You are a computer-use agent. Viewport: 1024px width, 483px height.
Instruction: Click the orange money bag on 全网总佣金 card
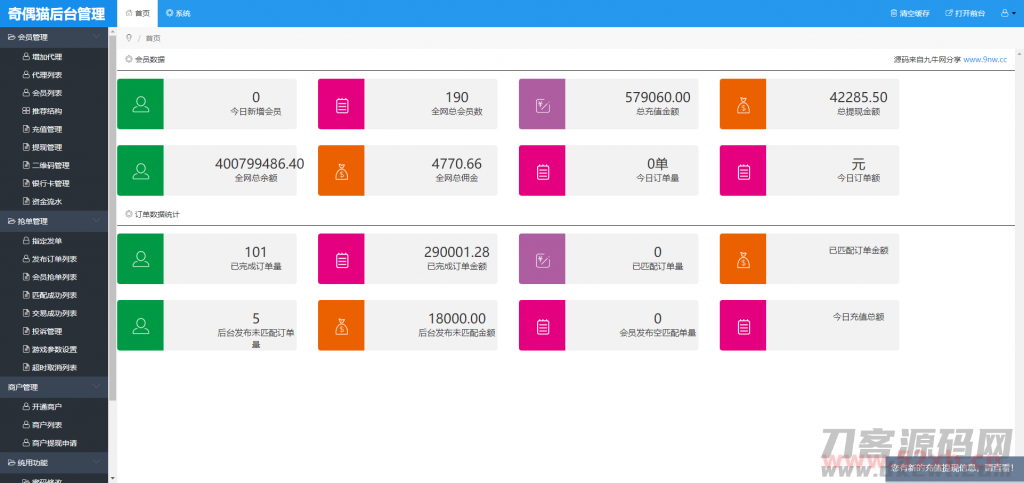coord(341,170)
